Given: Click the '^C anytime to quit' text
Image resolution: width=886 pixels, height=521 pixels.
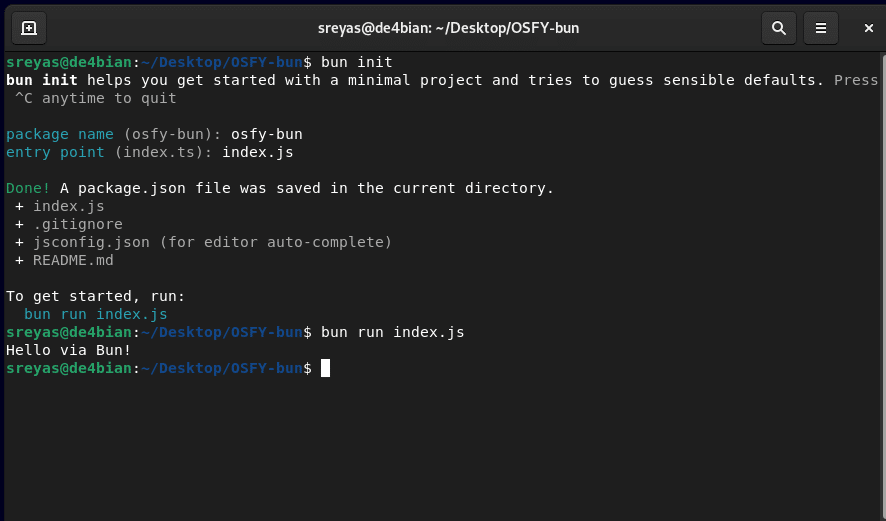Looking at the screenshot, I should coord(95,98).
